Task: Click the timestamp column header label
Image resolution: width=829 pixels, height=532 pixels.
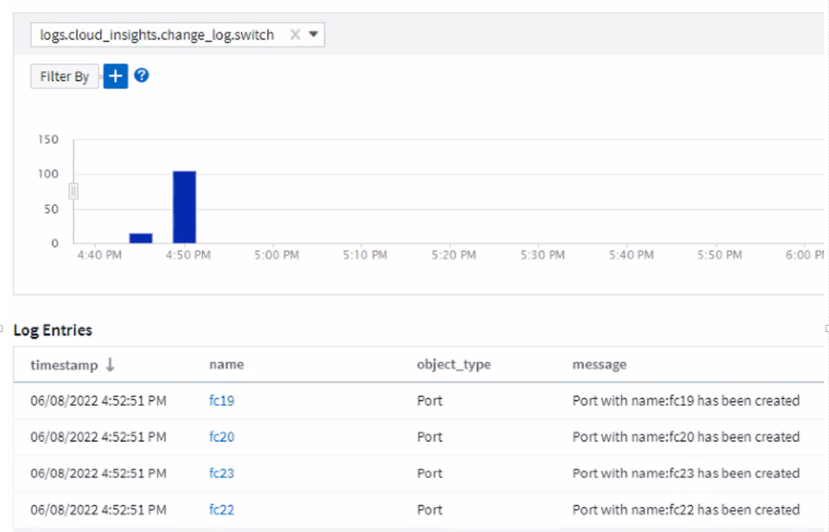Action: pos(64,365)
